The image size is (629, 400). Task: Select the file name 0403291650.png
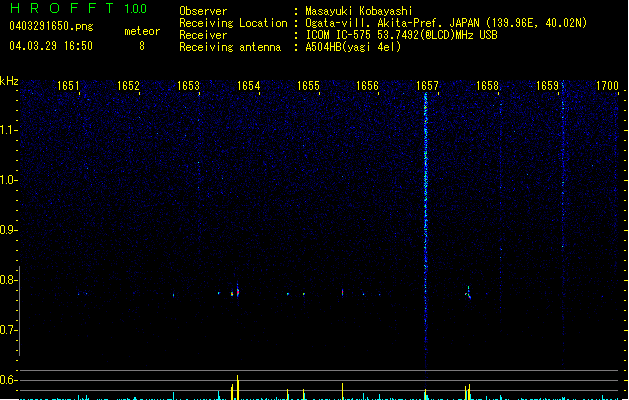(51, 26)
